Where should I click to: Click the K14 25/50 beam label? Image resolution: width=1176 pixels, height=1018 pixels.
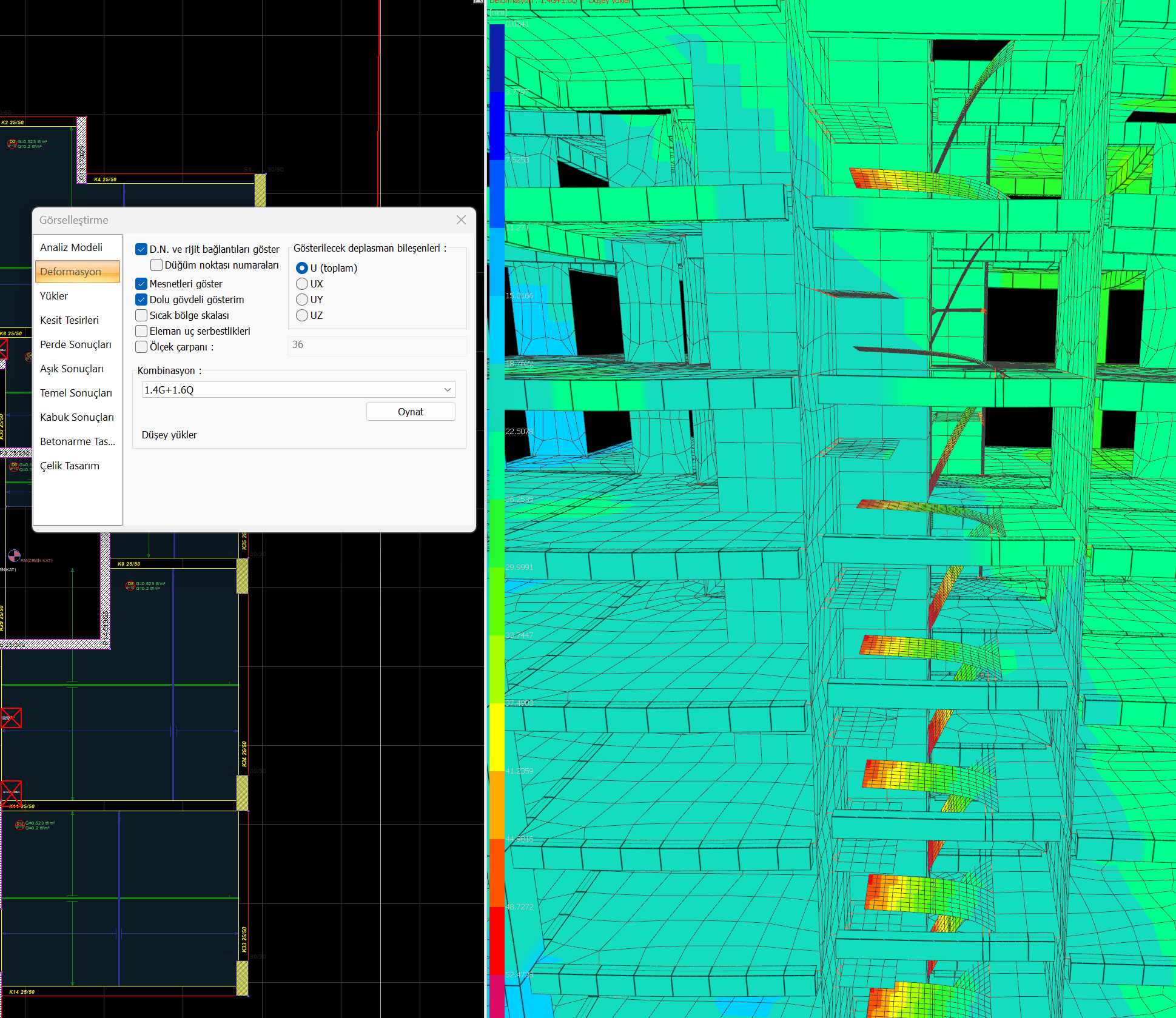pos(22,992)
